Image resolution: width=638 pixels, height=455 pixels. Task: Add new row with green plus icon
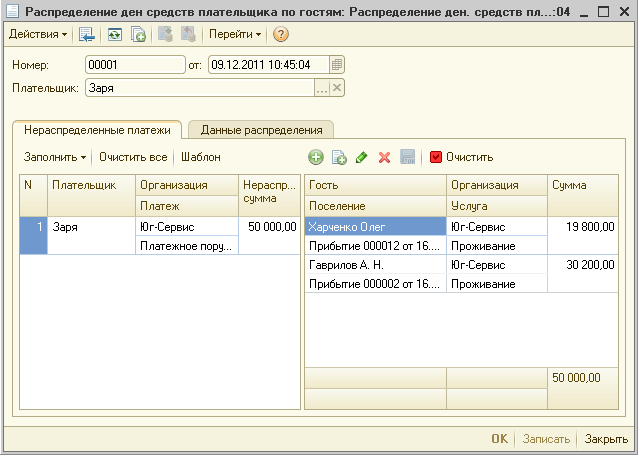click(x=316, y=157)
